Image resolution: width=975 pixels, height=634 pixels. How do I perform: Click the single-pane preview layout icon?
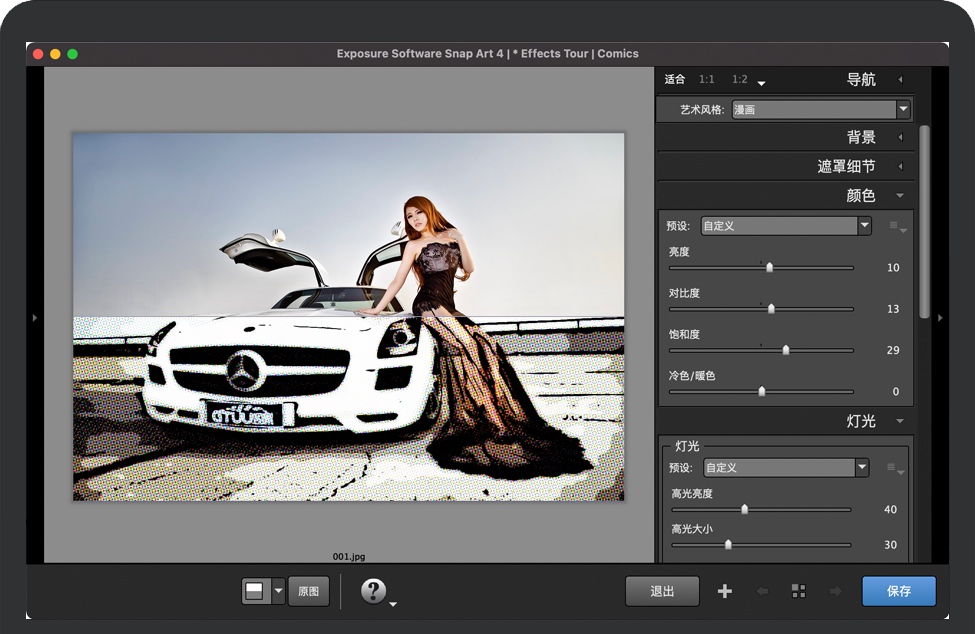point(255,591)
